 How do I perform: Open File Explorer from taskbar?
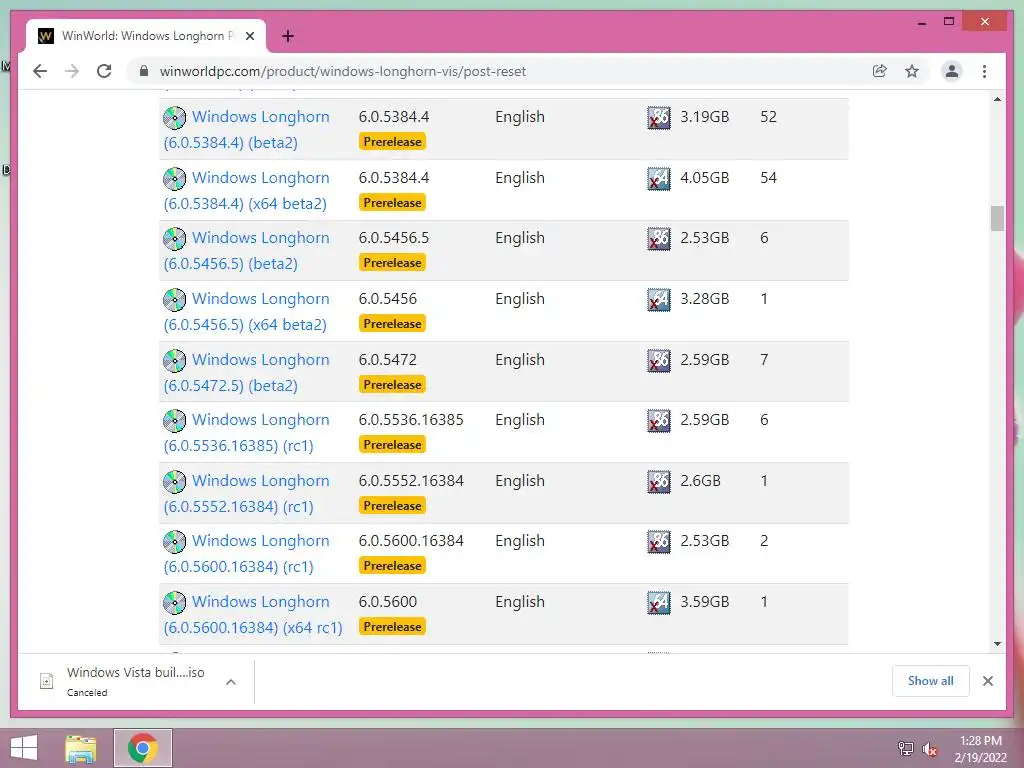click(80, 748)
